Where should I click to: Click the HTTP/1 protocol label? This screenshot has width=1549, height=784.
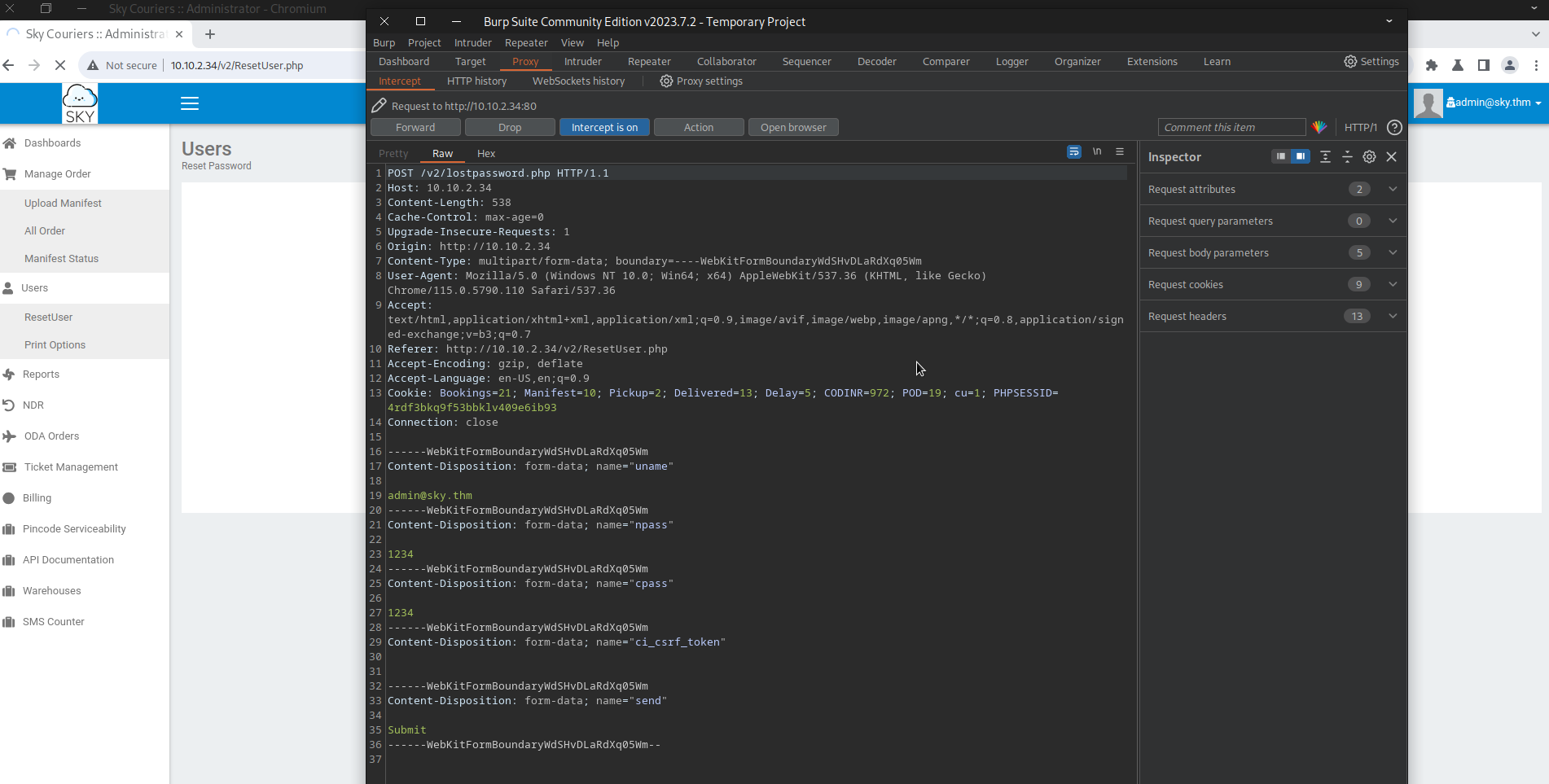point(1360,127)
